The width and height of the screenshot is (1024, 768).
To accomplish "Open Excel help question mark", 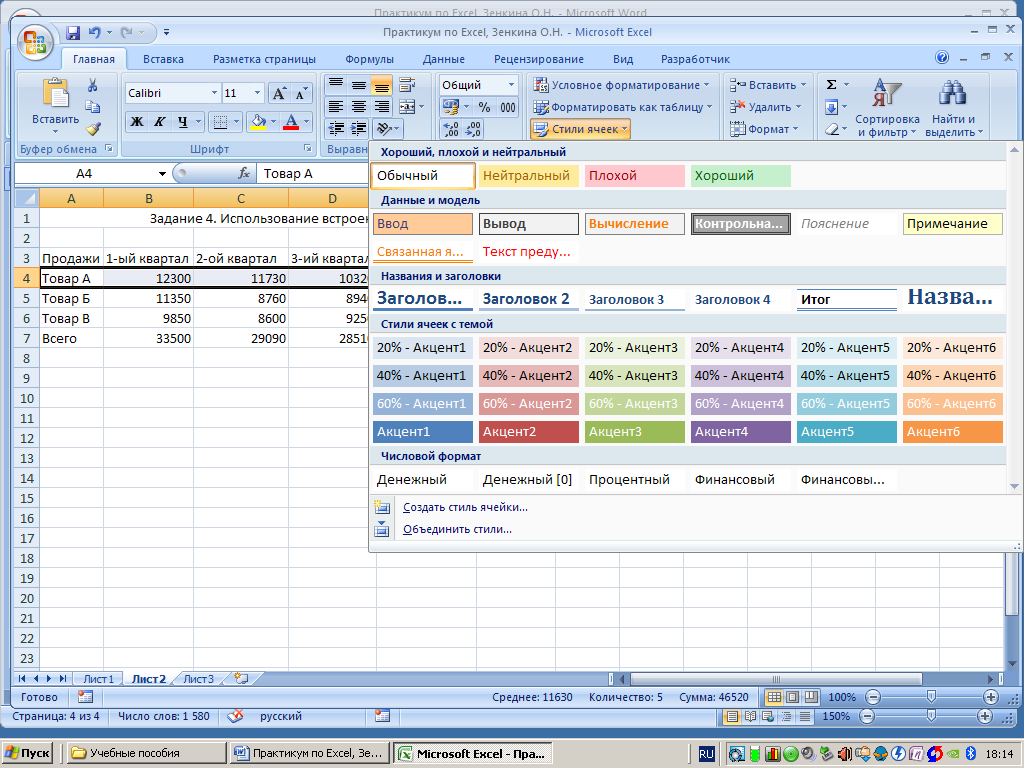I will point(942,57).
